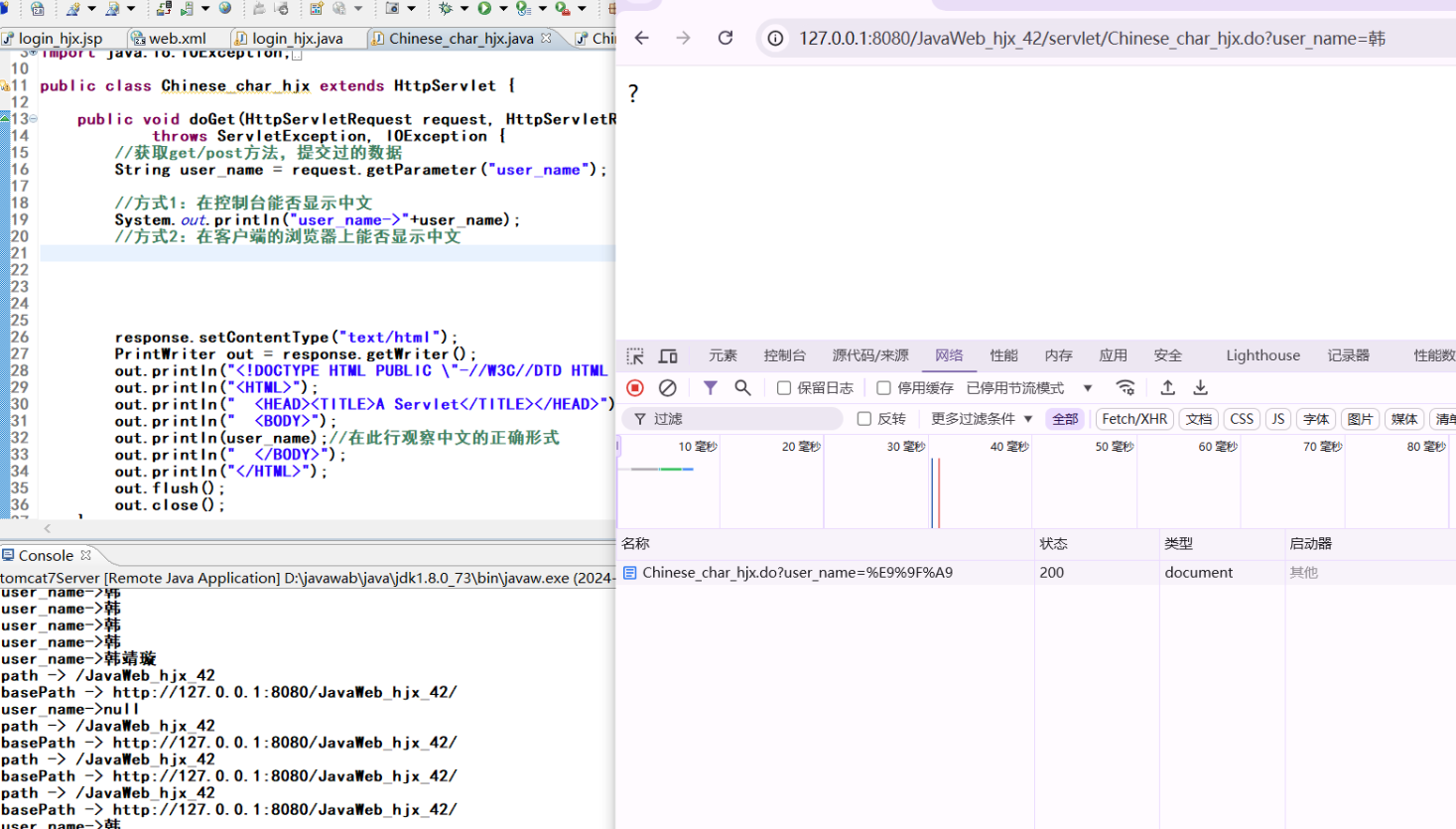Open network search with magnifier icon
Viewport: 1456px width, 829px height.
742,387
